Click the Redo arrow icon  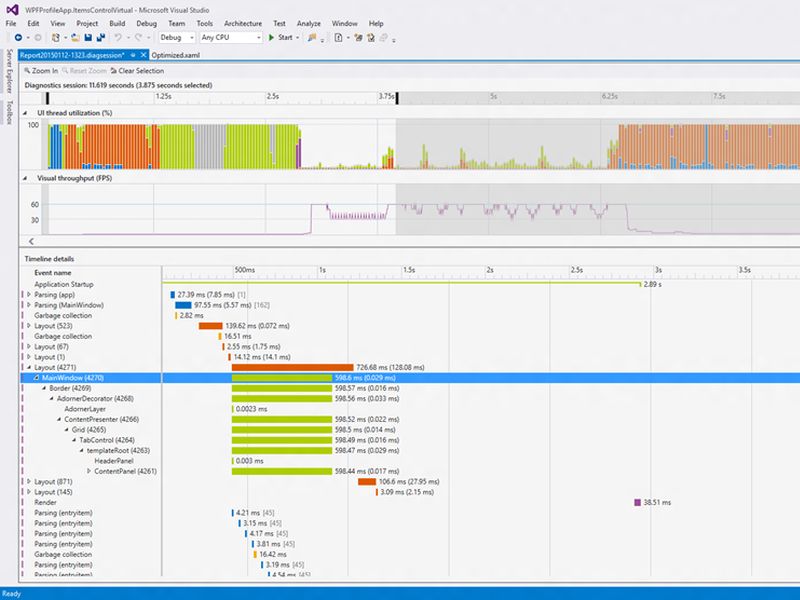coord(138,37)
